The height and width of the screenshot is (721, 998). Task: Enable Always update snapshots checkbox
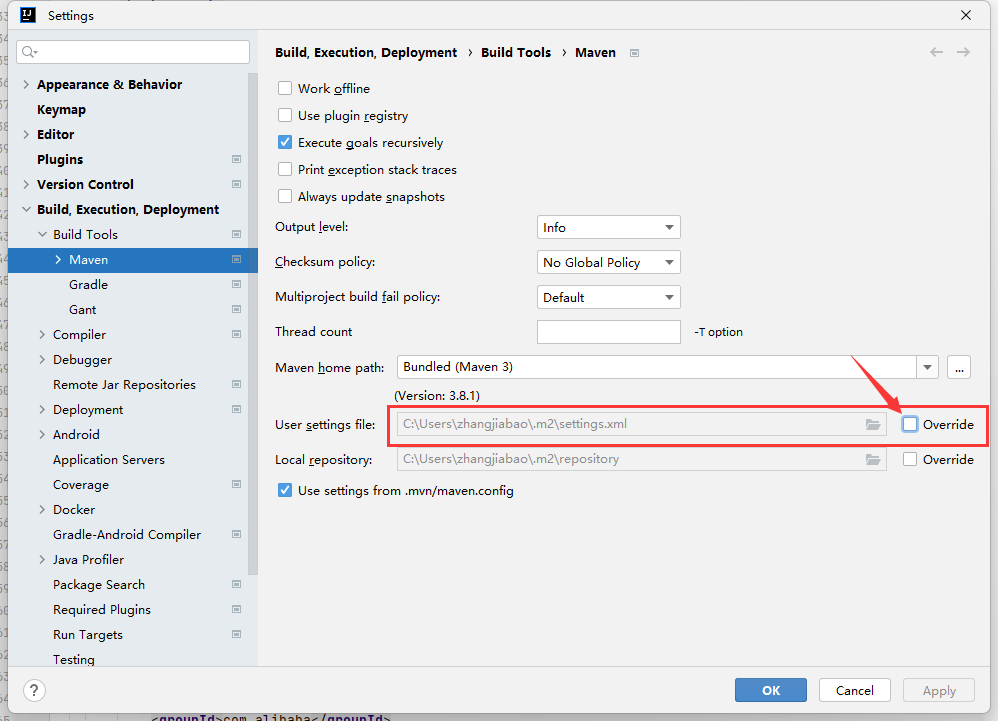coord(285,197)
